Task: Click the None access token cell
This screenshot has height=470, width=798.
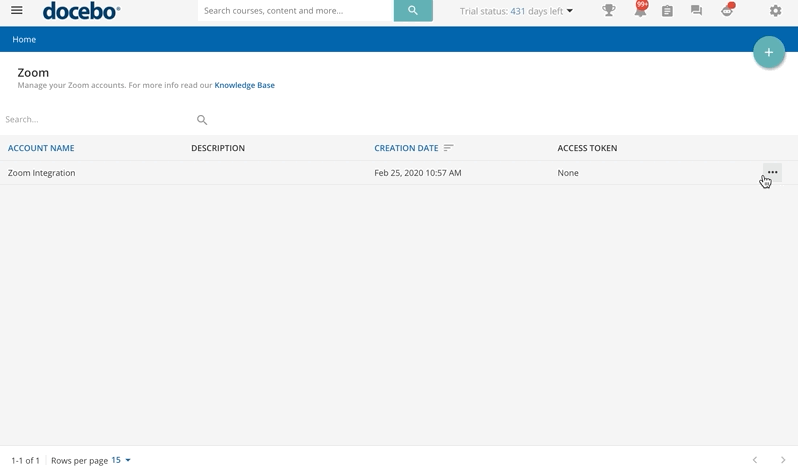Action: point(567,173)
